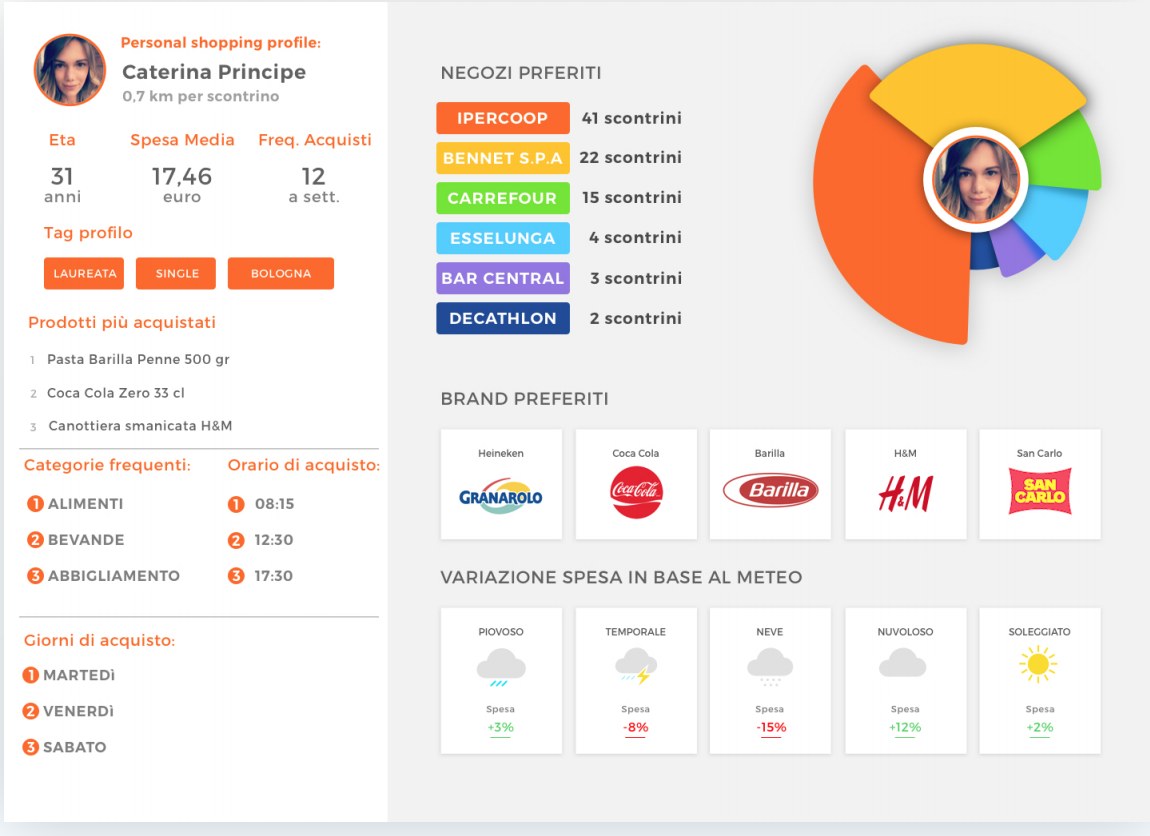1150x836 pixels.
Task: Click number badge next to BEVANDE
Action: pyautogui.click(x=35, y=540)
